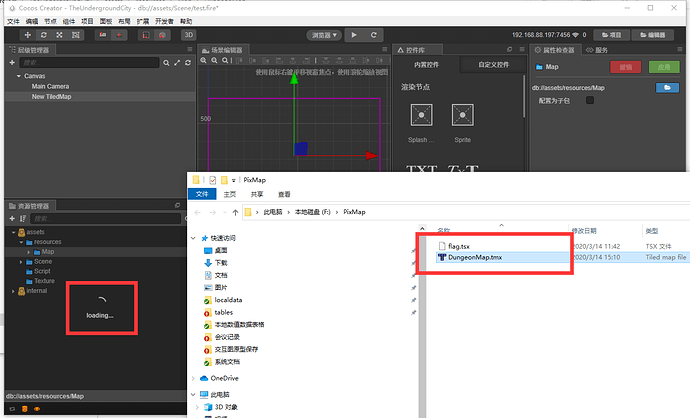Click the sort icon in 资源管理器

pos(23,218)
